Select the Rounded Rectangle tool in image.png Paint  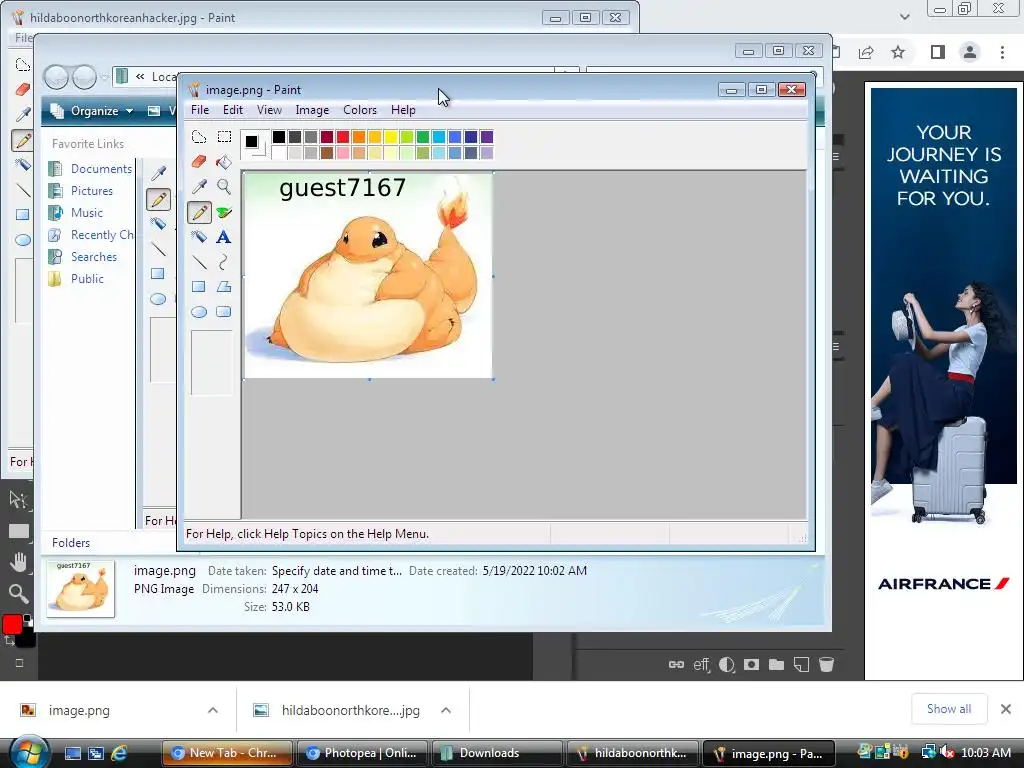[224, 312]
